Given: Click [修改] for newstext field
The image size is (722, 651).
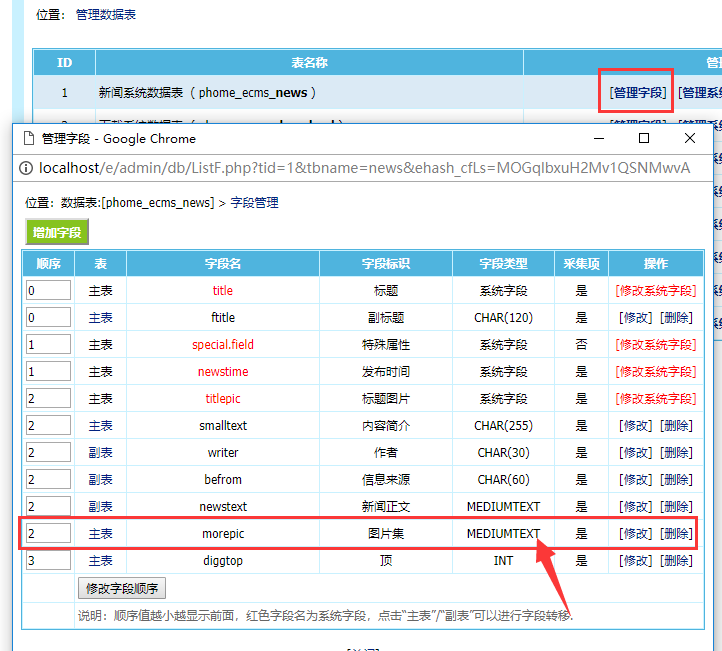Looking at the screenshot, I should click(x=635, y=506).
